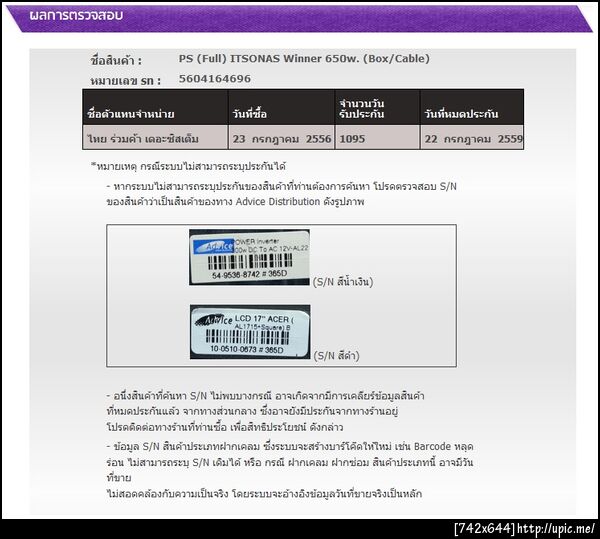600x539 pixels.
Task: Click the (S/N สีน้ำเงิน) caption
Action: pos(343,282)
